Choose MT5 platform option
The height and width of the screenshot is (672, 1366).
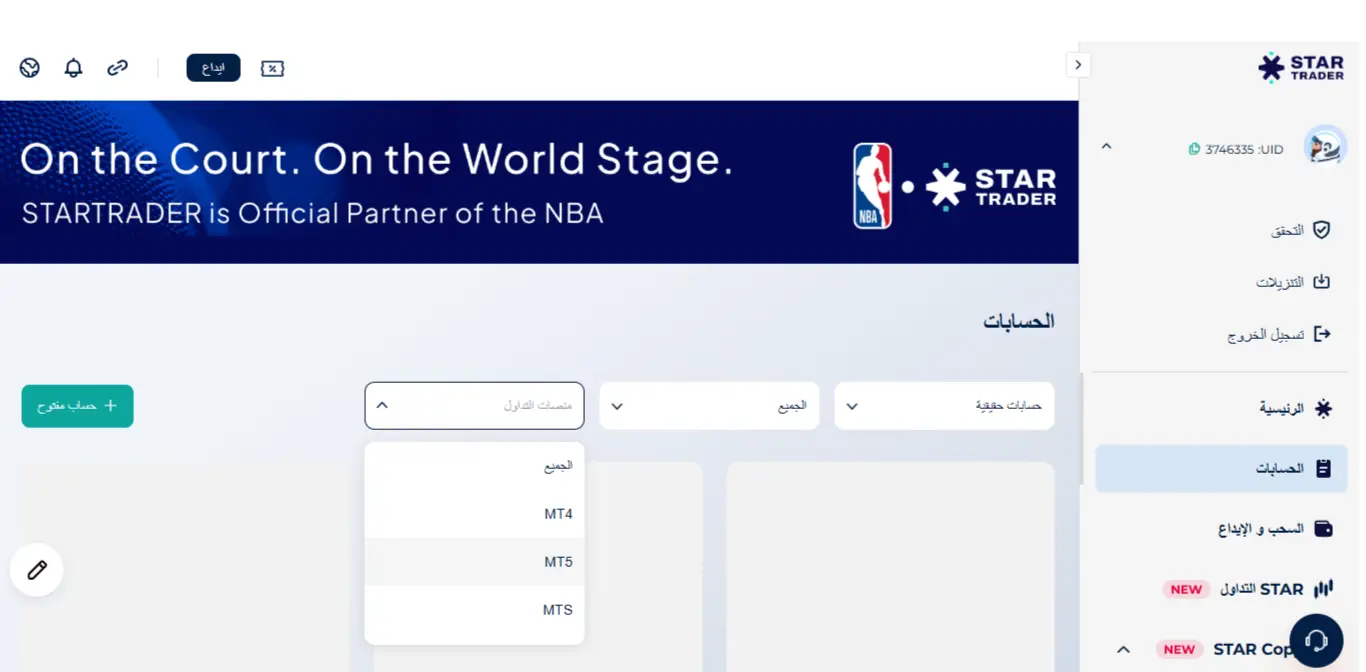pyautogui.click(x=474, y=562)
